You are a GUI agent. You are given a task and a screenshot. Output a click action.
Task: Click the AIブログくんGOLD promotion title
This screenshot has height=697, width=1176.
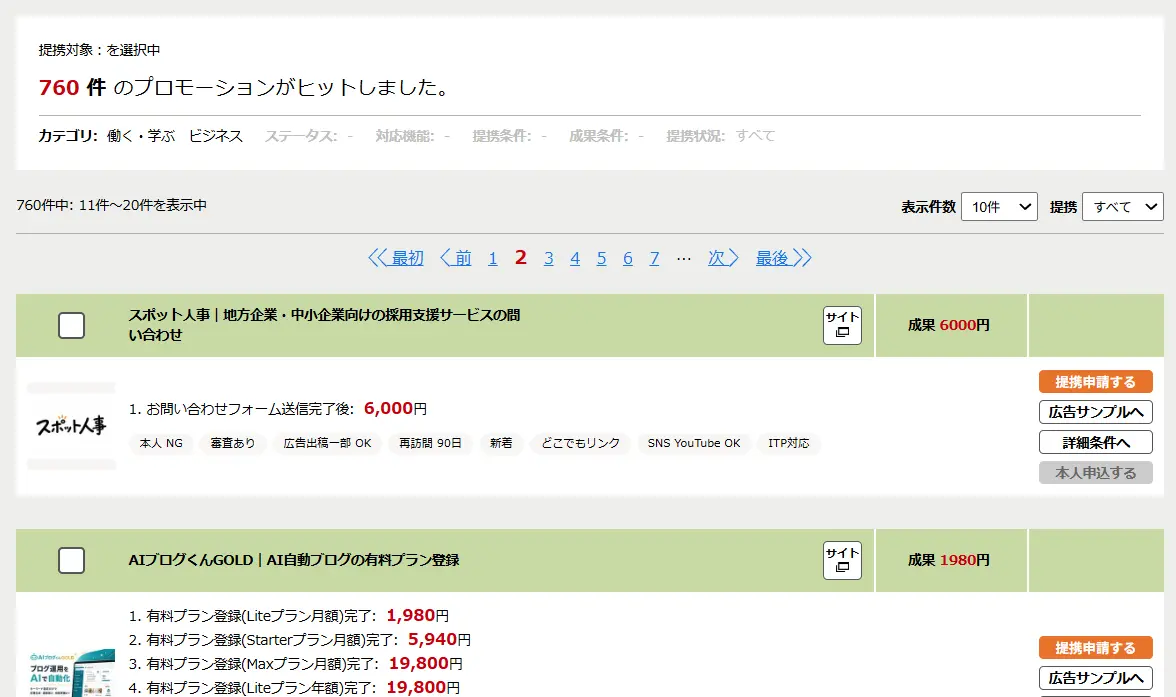tap(294, 560)
